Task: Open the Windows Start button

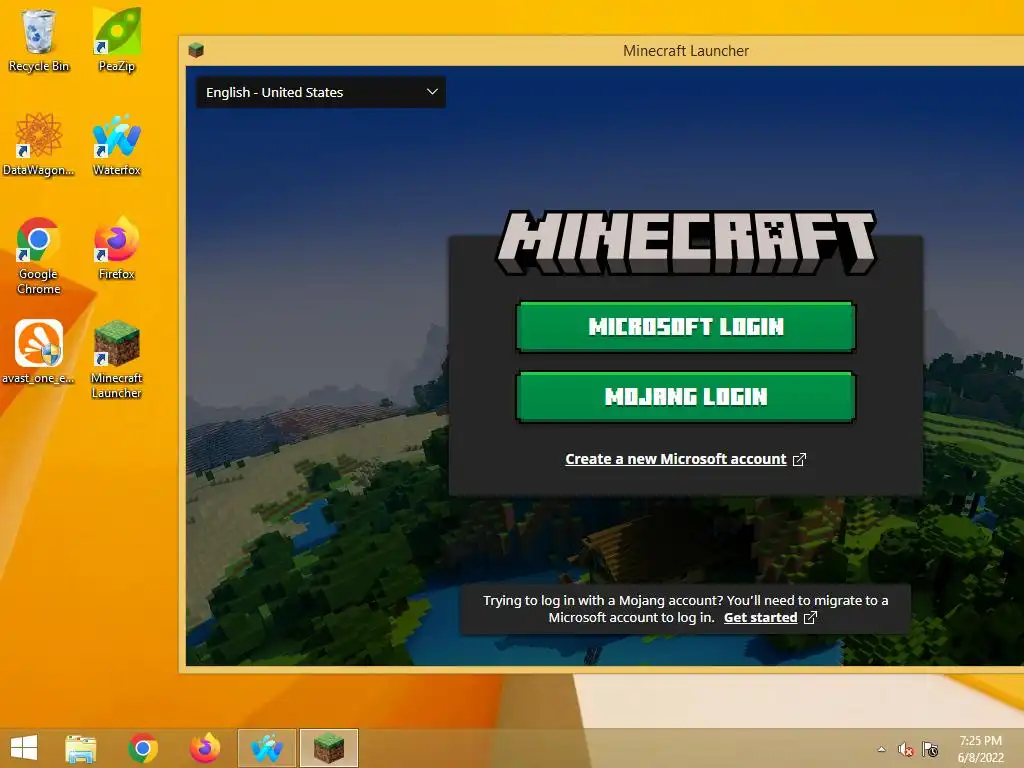Action: point(24,748)
